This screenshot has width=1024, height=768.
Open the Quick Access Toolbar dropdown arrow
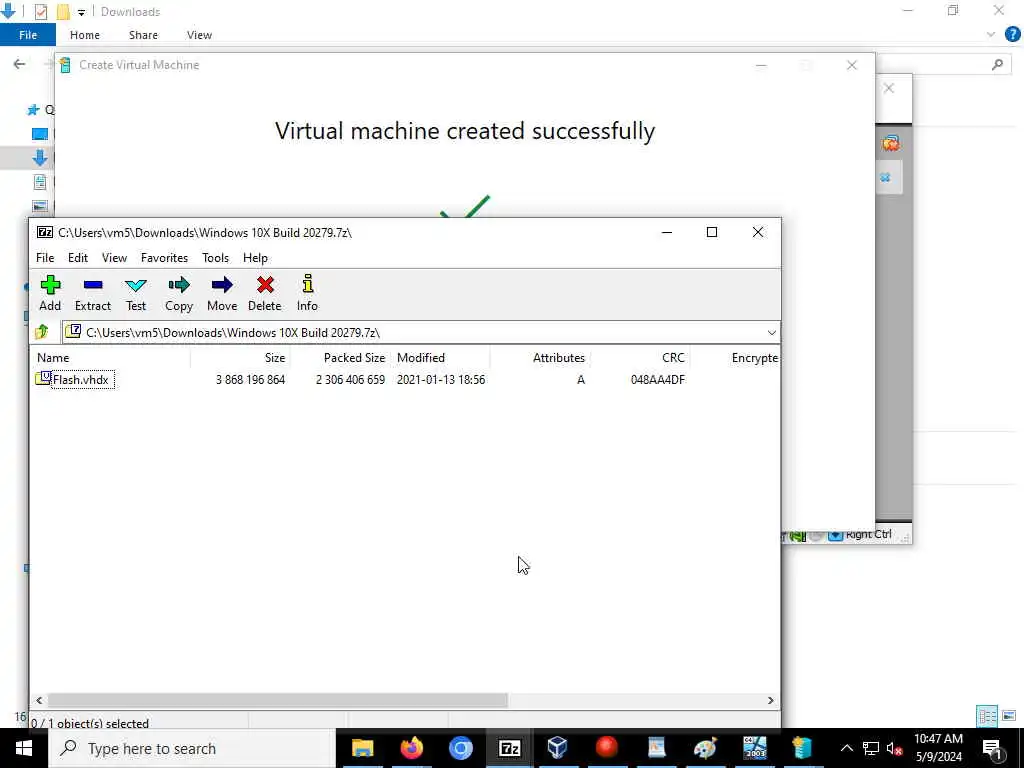81,12
